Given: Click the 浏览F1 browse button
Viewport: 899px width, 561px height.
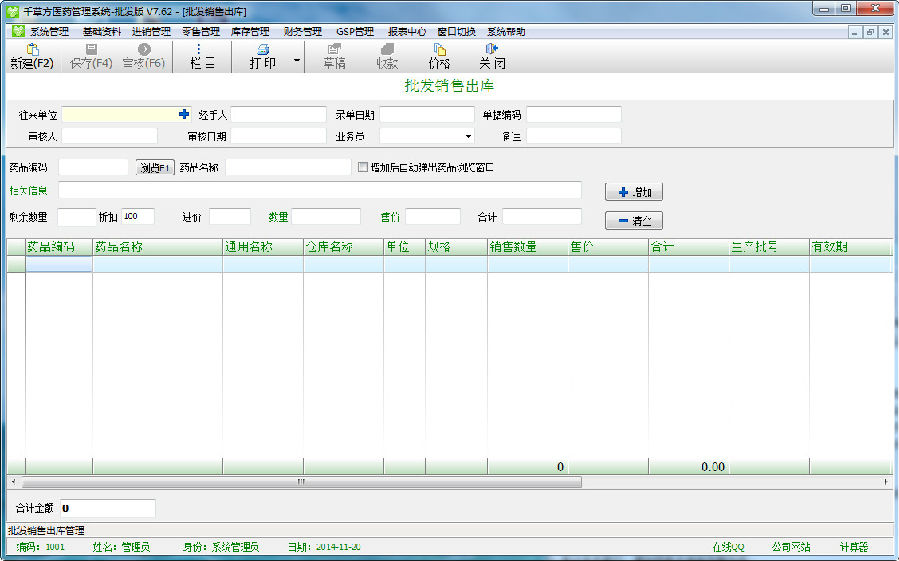Looking at the screenshot, I should (155, 167).
